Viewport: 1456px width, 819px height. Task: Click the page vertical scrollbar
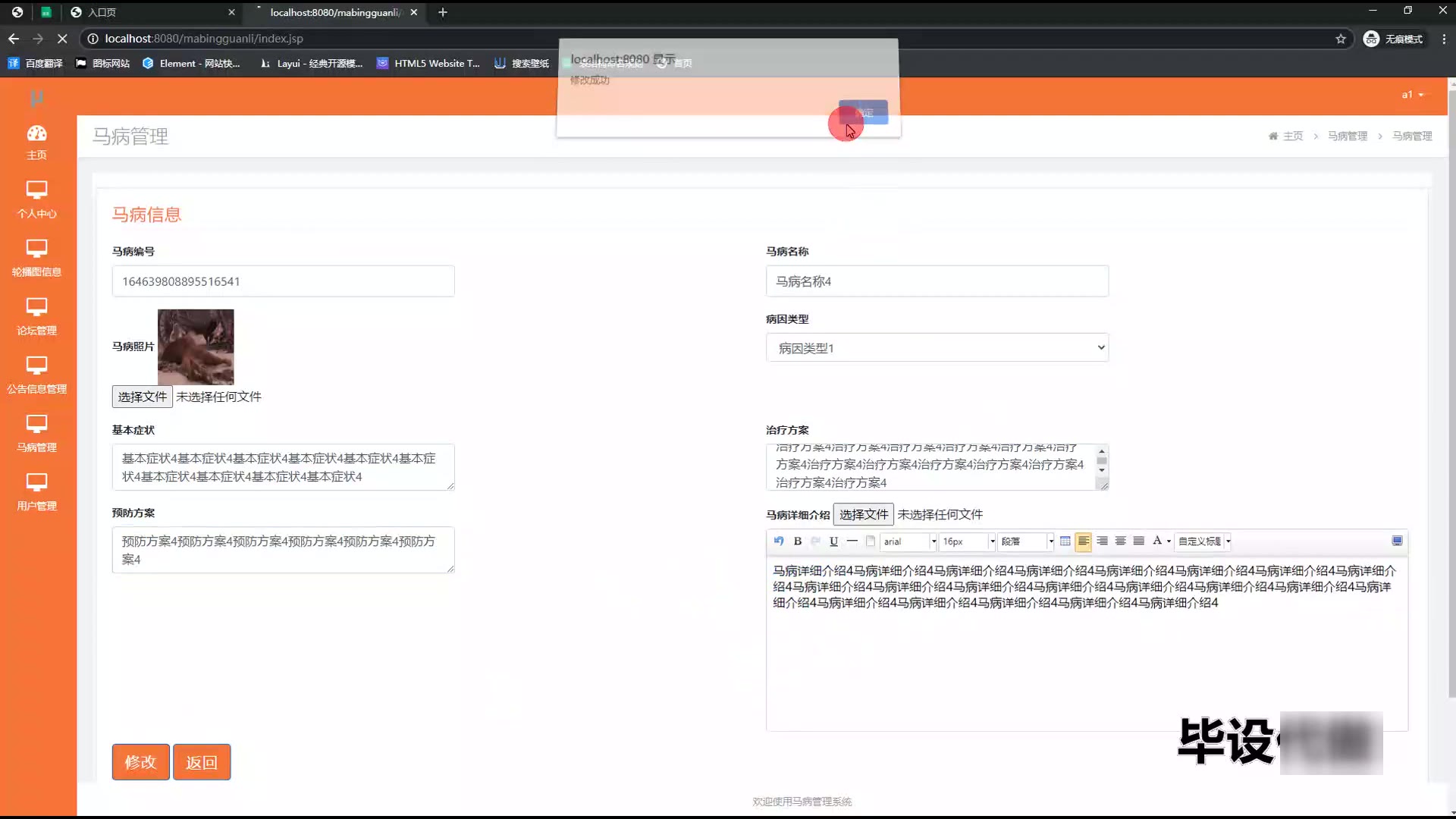click(1451, 394)
